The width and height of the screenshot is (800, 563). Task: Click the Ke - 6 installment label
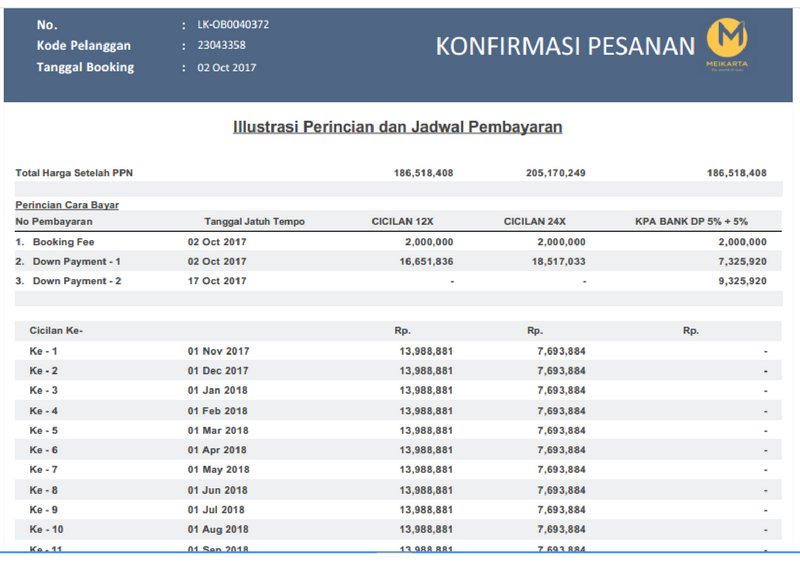[43, 450]
